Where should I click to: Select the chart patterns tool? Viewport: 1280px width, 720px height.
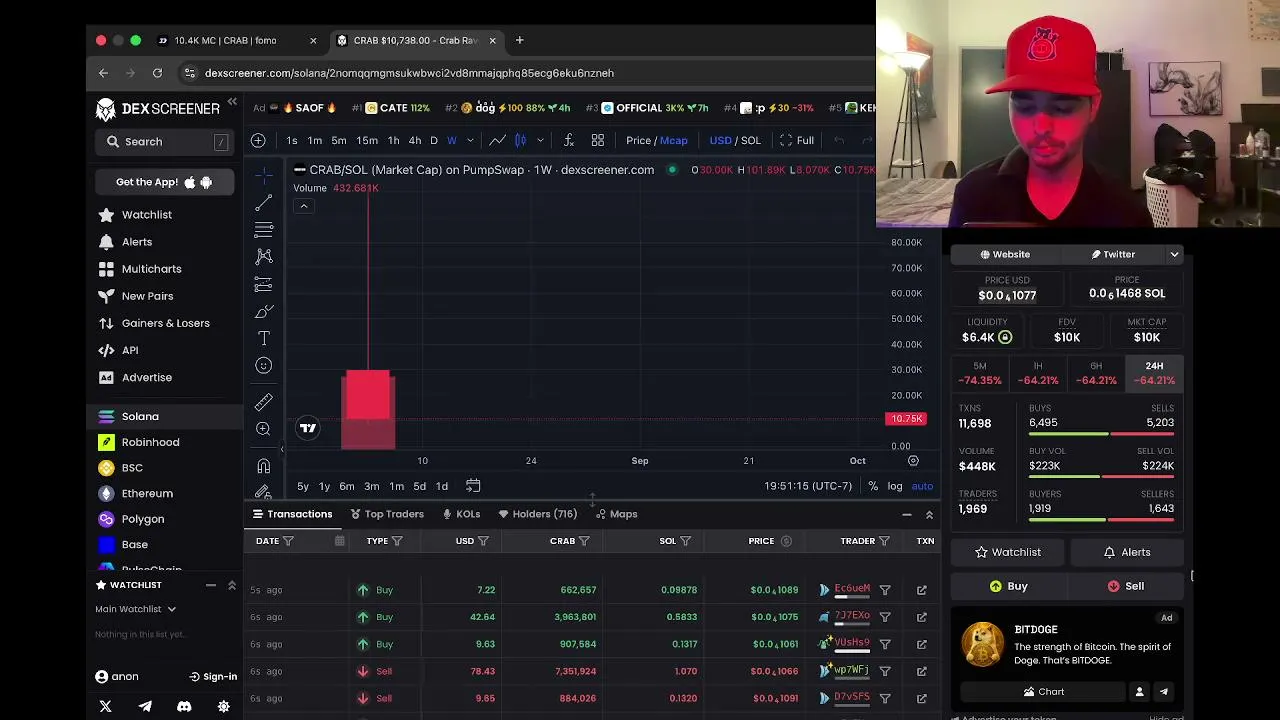[264, 257]
